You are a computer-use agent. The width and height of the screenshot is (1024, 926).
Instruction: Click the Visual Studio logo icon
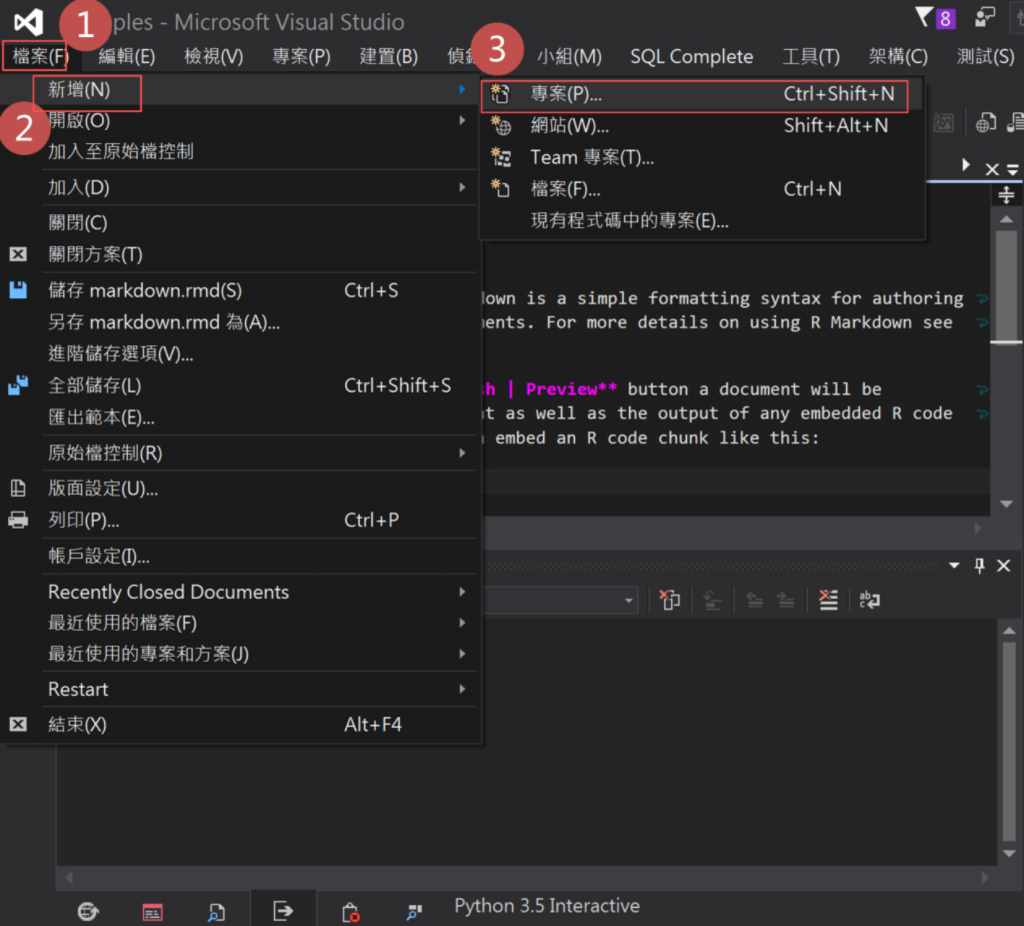[28, 22]
